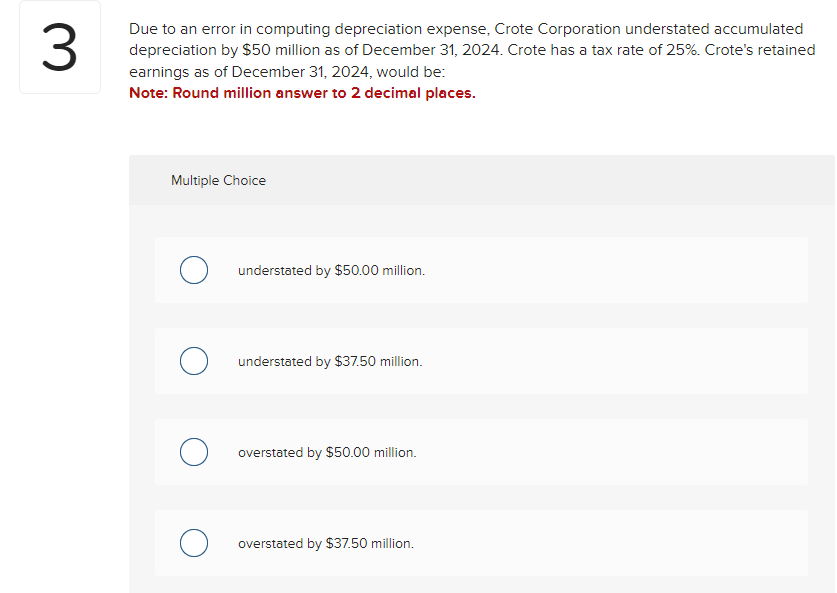Click the Multiple Choice header bar

(x=483, y=180)
